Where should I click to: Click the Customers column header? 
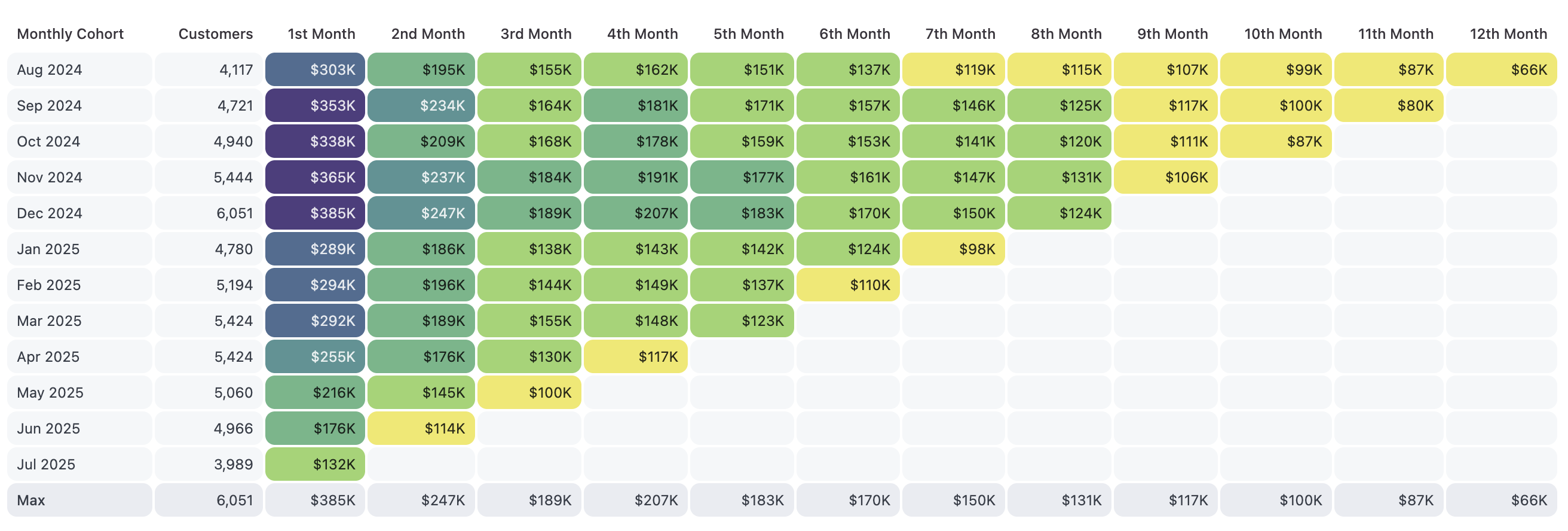tap(215, 34)
